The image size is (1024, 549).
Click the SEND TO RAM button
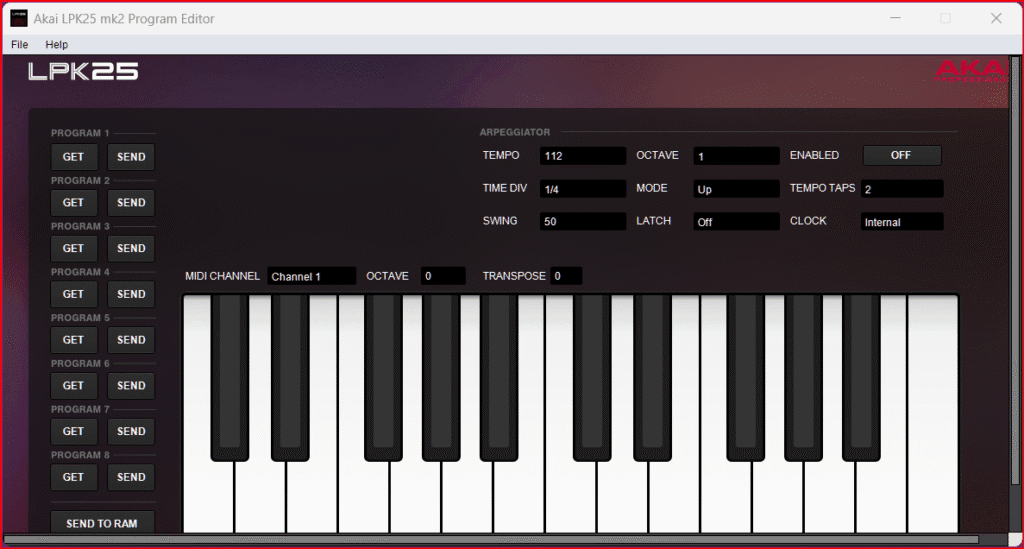(x=102, y=522)
